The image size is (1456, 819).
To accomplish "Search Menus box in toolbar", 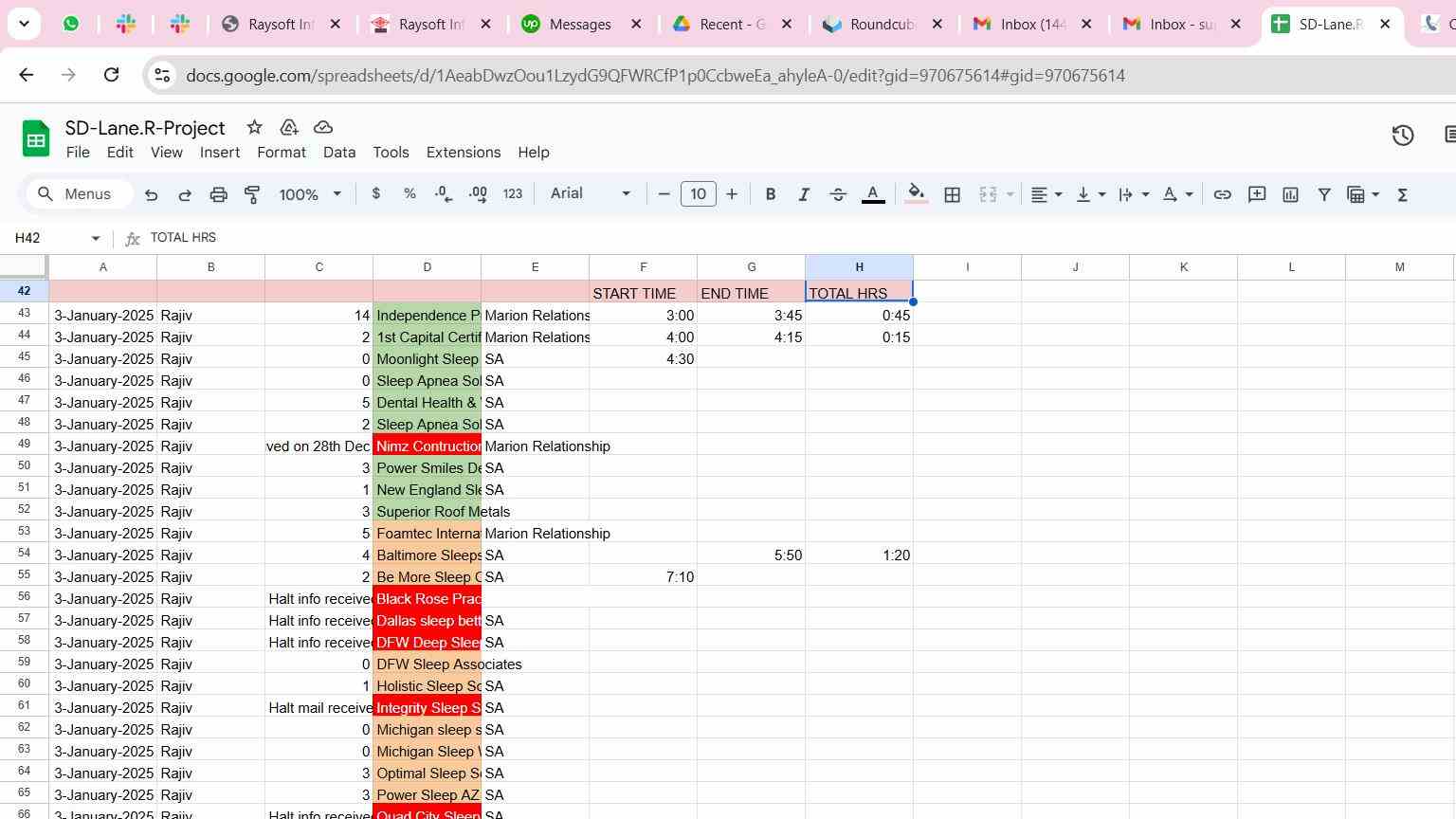I will coord(79,194).
